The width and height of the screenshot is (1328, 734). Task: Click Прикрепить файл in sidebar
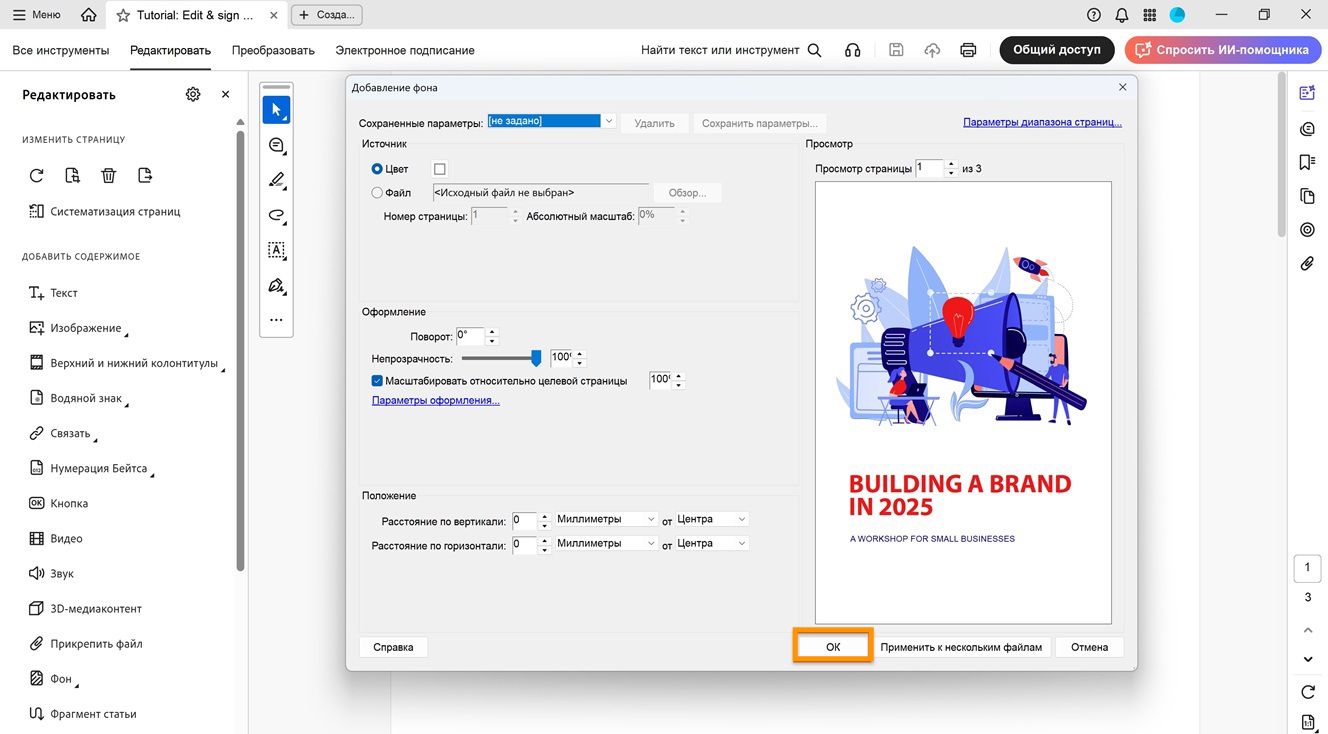click(86, 644)
